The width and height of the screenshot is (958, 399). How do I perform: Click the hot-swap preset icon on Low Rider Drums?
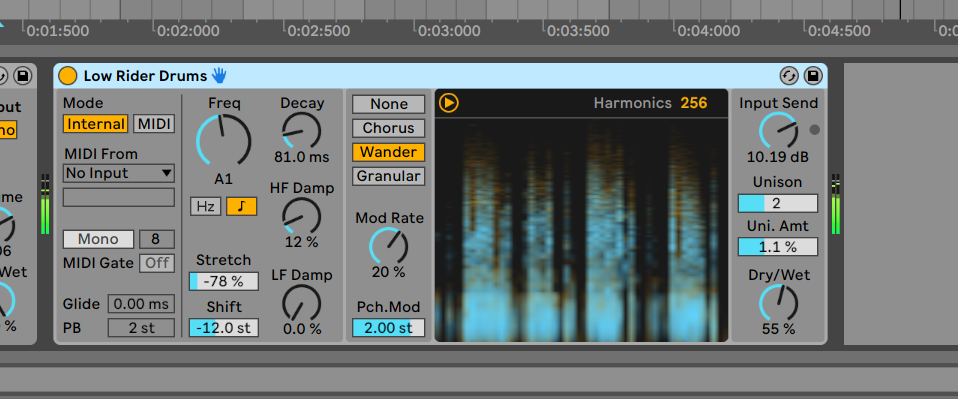coord(789,76)
